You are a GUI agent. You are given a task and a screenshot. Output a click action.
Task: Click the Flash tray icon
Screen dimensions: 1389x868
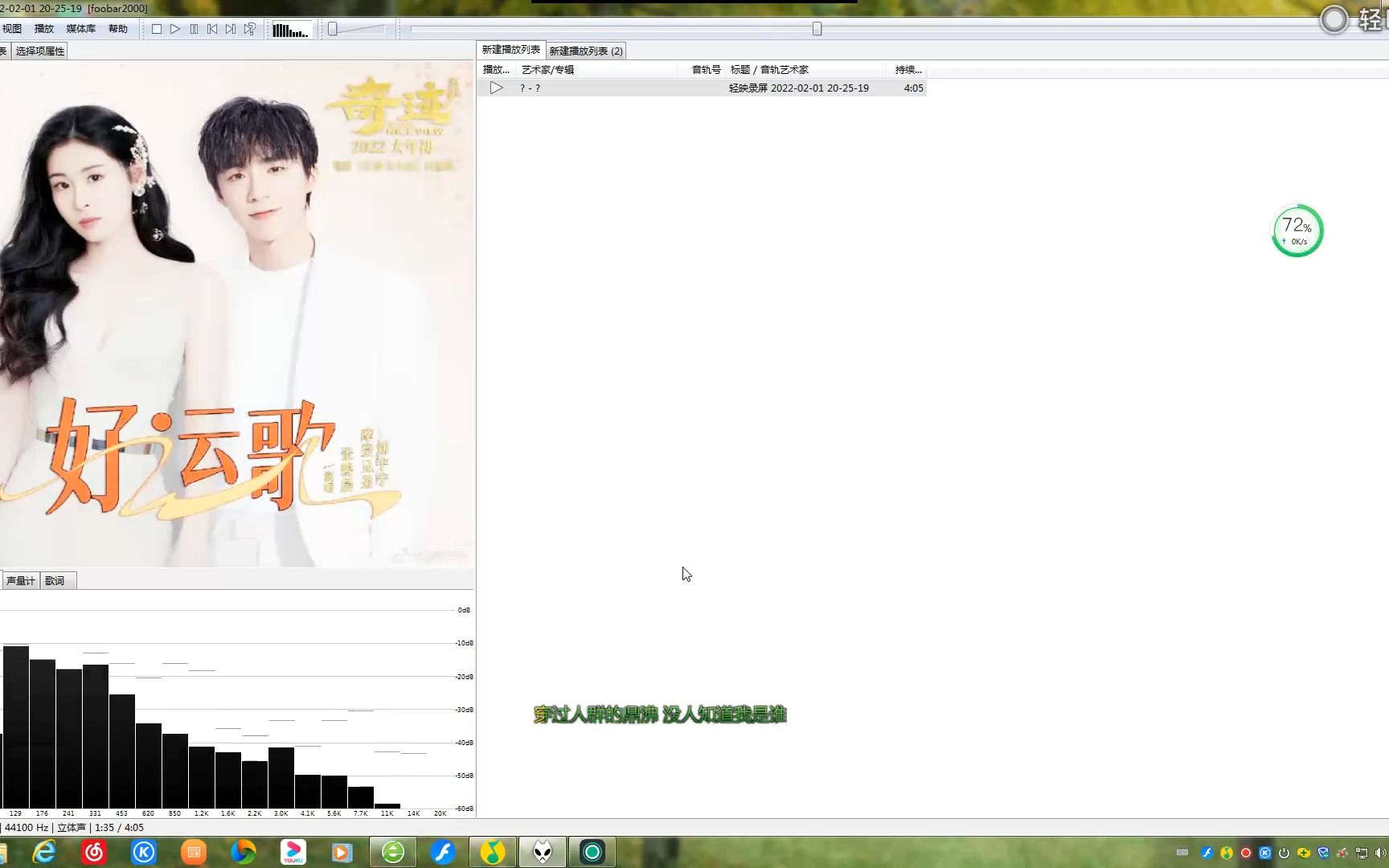click(1207, 853)
